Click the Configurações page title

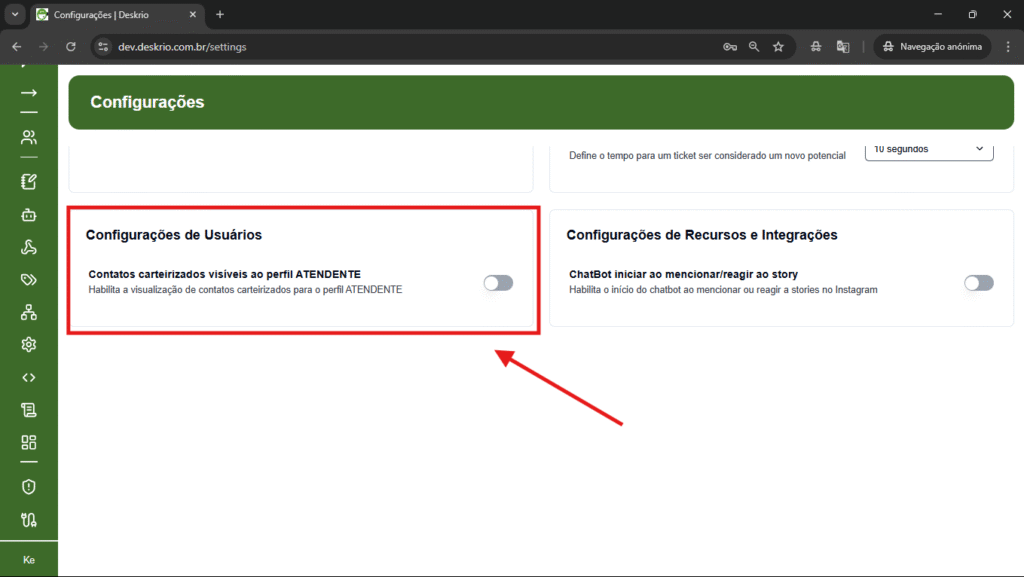[x=147, y=102]
